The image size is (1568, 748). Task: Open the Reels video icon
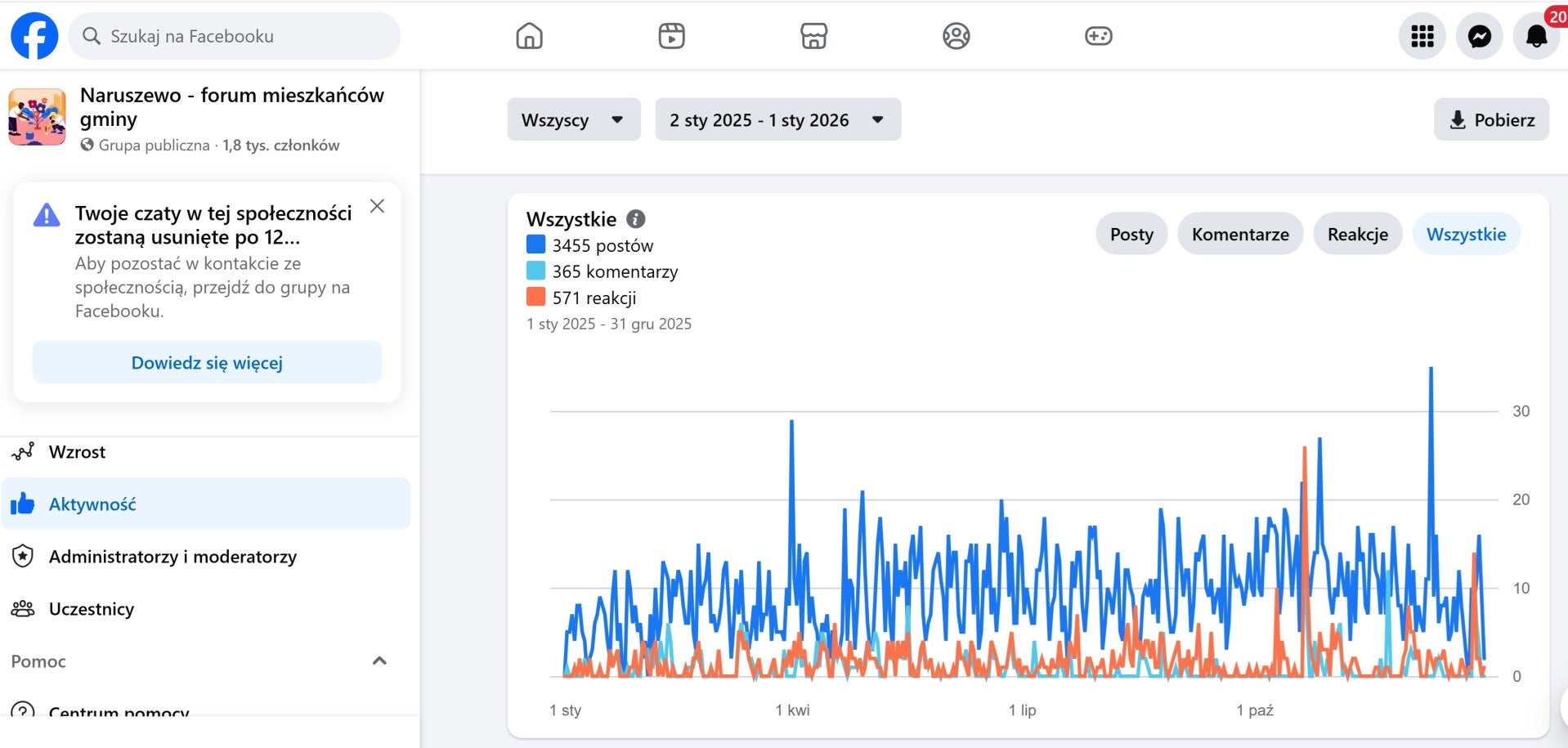(671, 36)
